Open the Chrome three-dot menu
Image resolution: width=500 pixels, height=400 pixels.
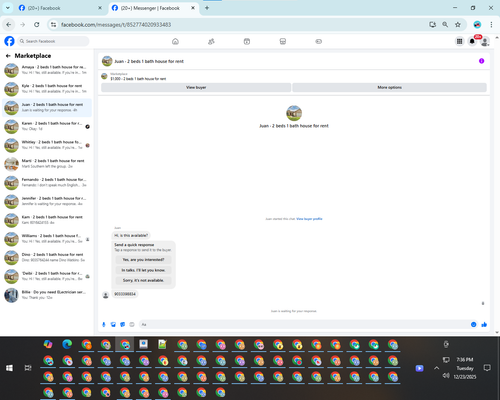(x=491, y=25)
